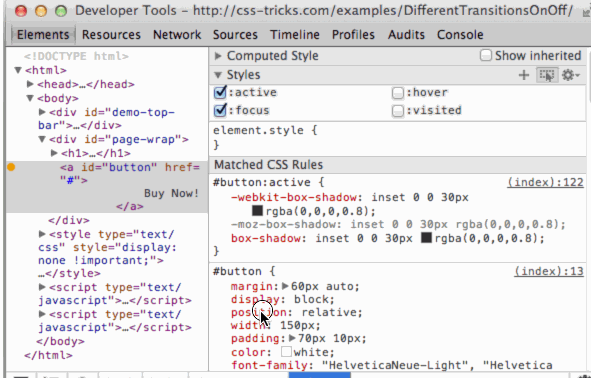
Task: Click the closing </a> tag
Action: (130, 207)
